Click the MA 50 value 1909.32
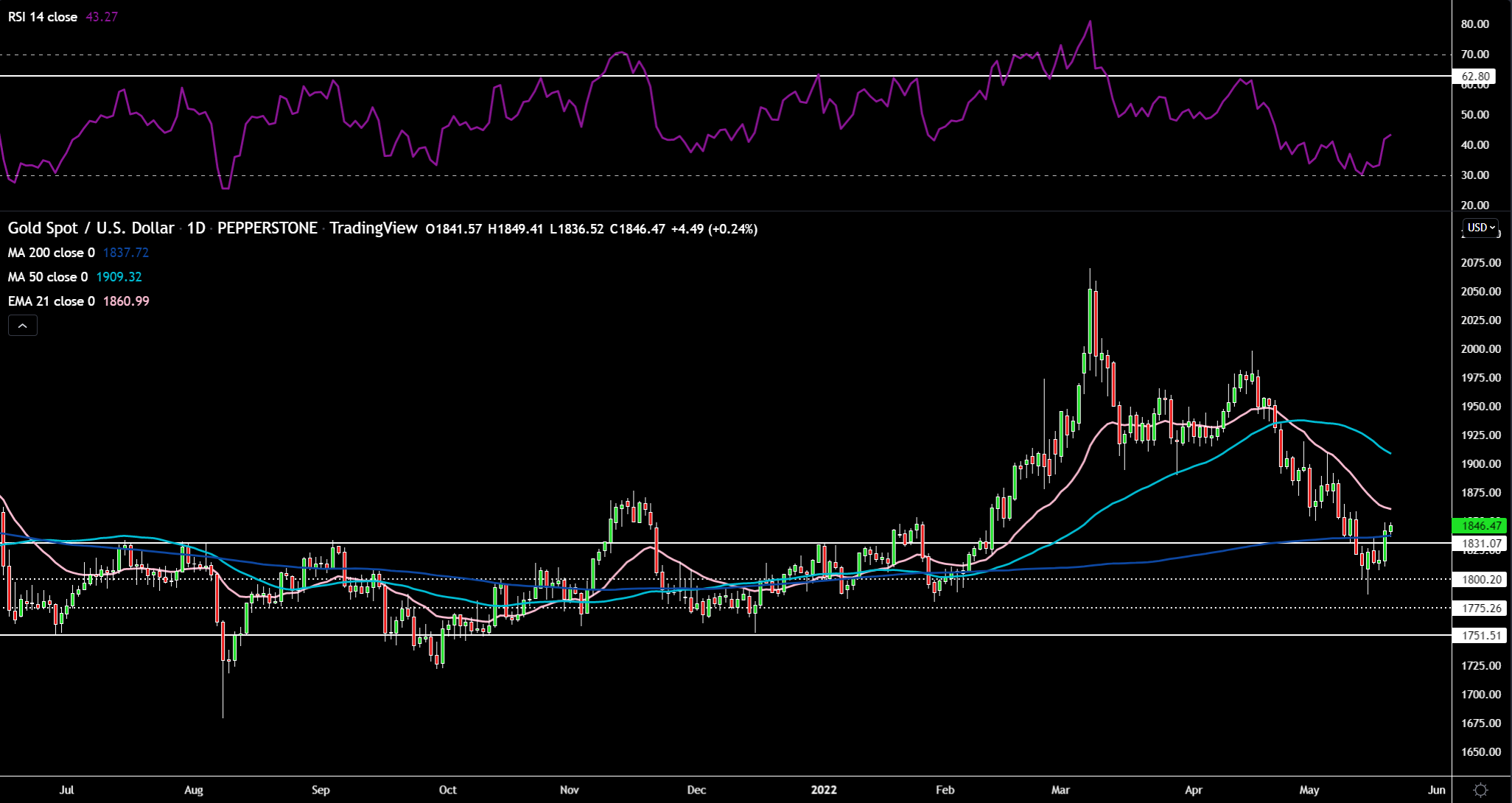Viewport: 1512px width, 803px height. [x=119, y=277]
